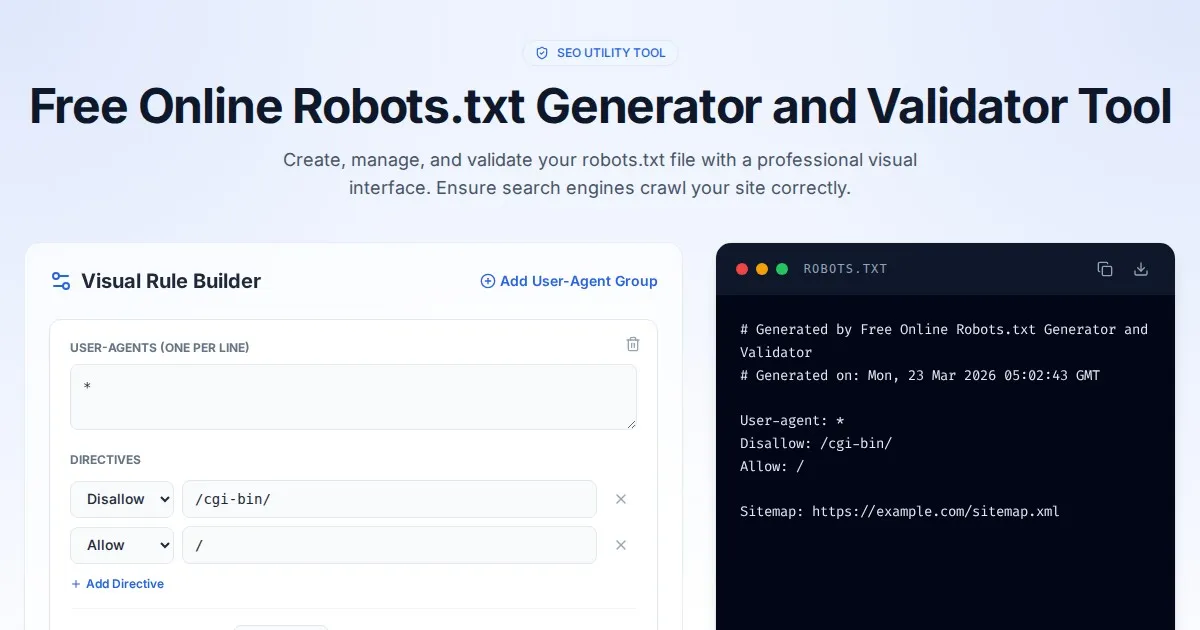Click the green dot in code window
The height and width of the screenshot is (630, 1200).
[x=782, y=269]
